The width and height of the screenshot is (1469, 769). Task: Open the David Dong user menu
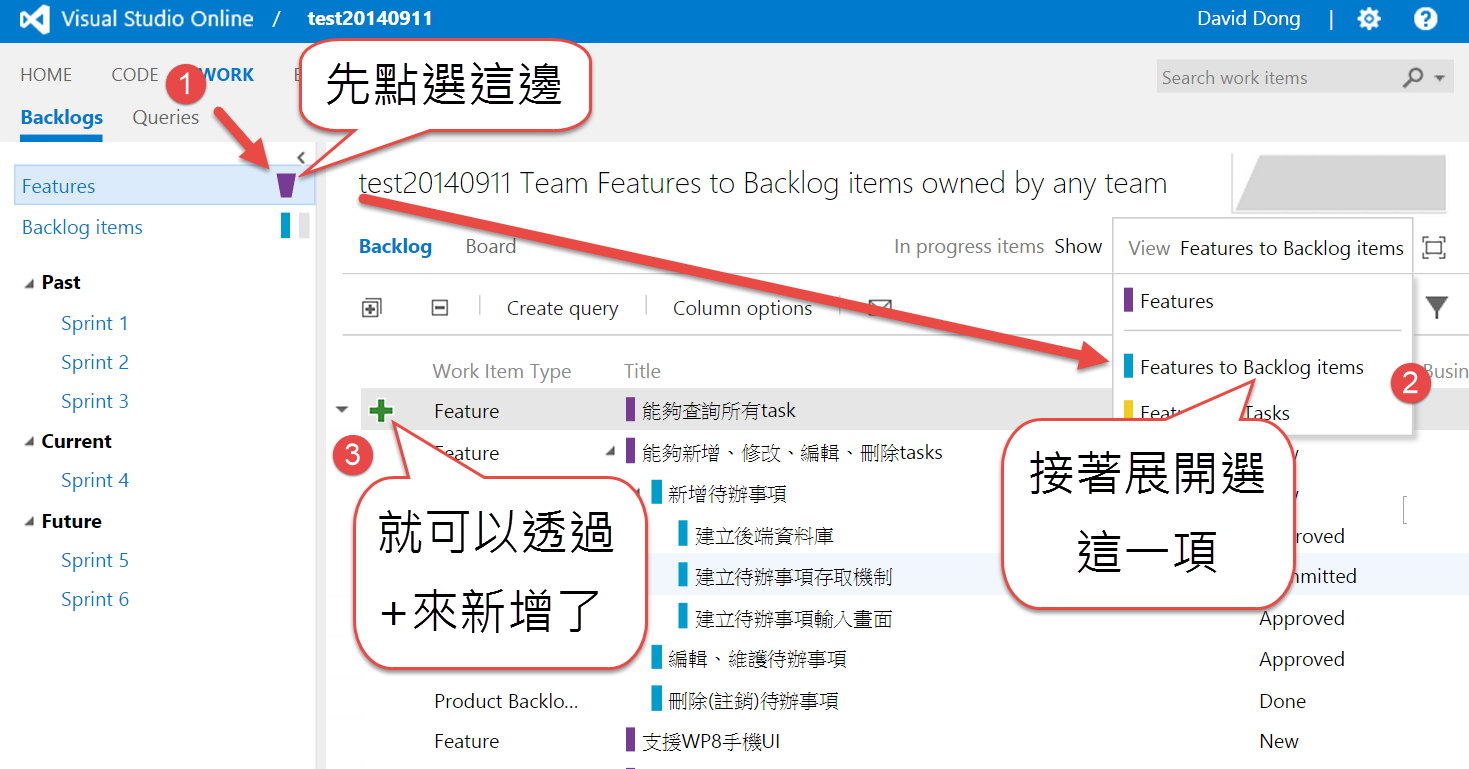click(1248, 19)
